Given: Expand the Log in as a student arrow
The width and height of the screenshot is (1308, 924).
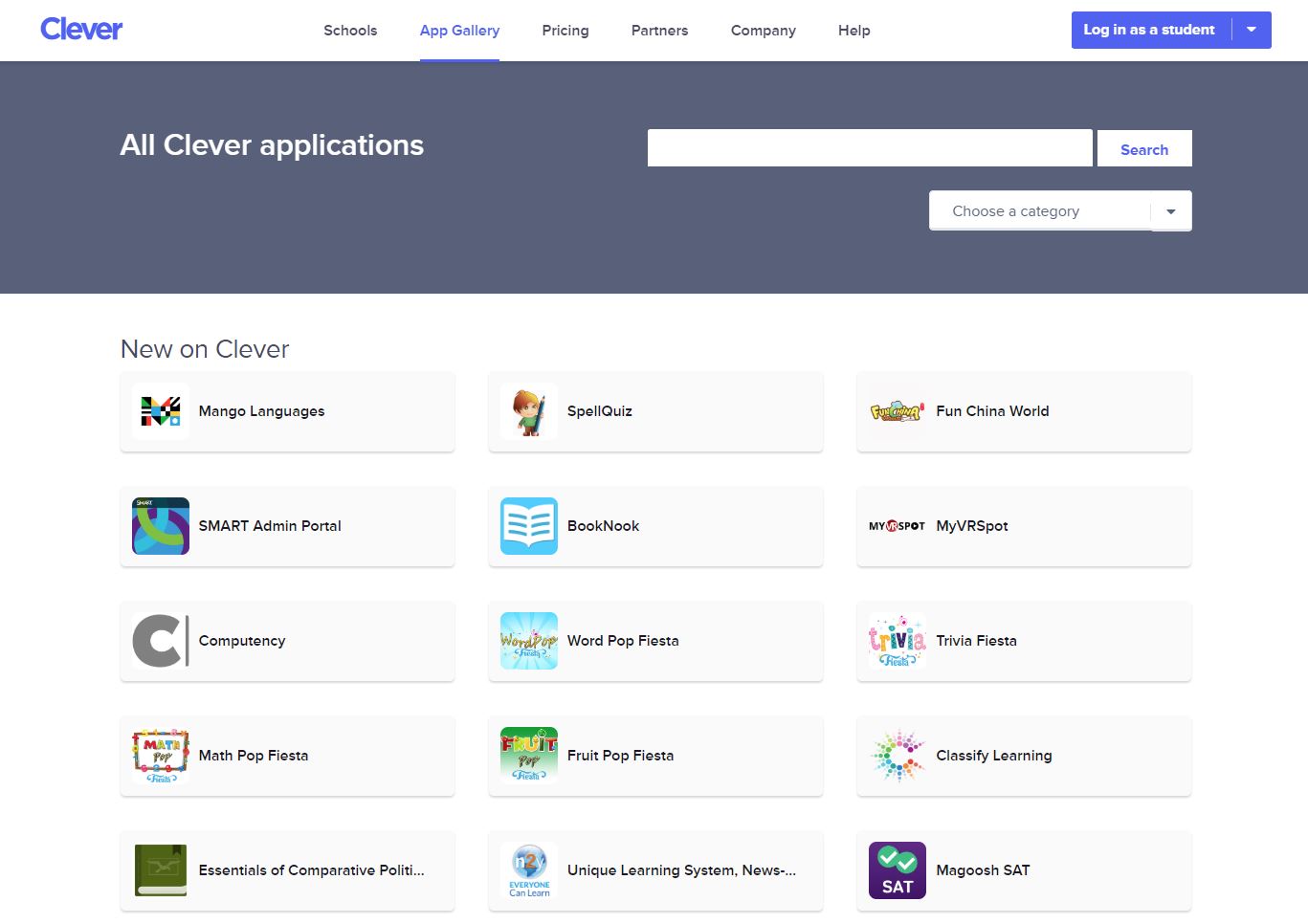Looking at the screenshot, I should coord(1251,30).
